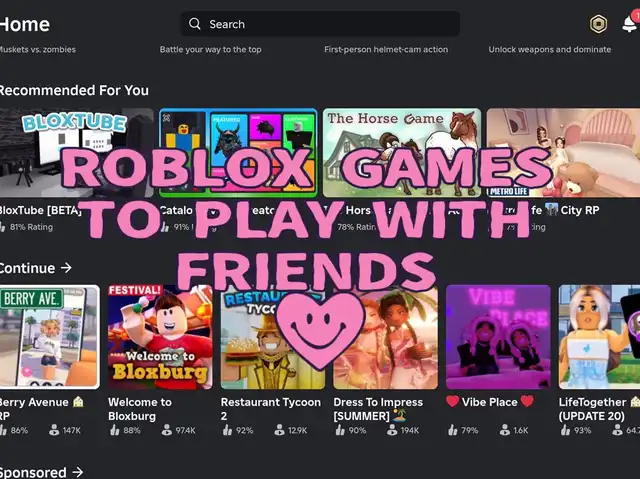Click the search magnifier icon
Screen dimensions: 640x479
click(195, 24)
